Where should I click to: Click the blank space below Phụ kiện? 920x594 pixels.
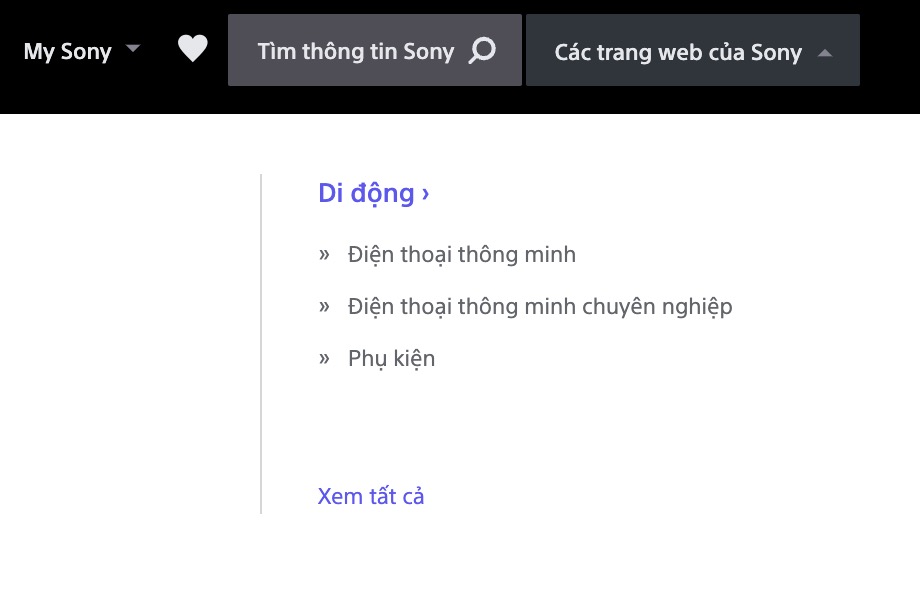[x=450, y=425]
